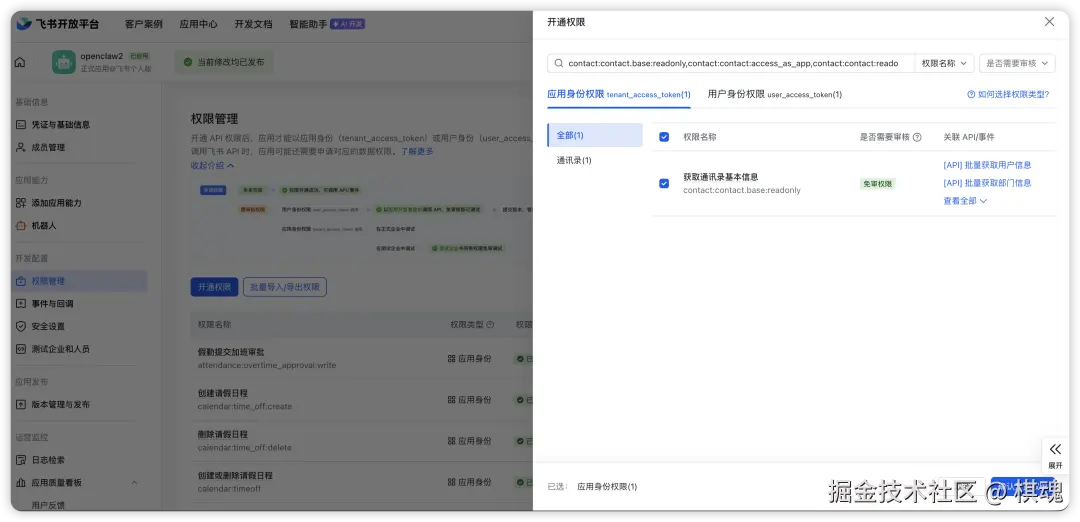
Task: Click the 创建请假日程 permission row
Action: tap(362, 399)
